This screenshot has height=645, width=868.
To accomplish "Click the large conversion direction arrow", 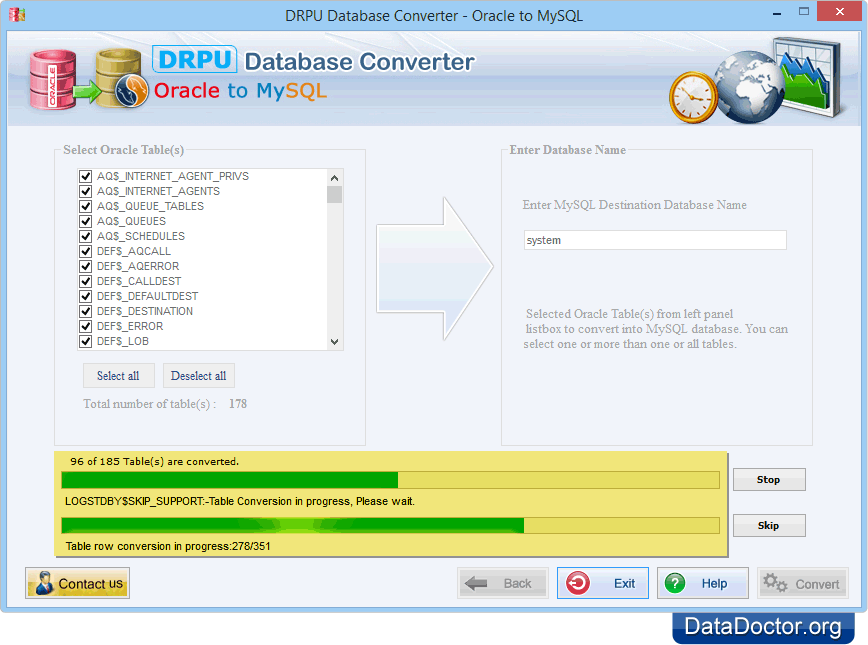I will point(435,269).
